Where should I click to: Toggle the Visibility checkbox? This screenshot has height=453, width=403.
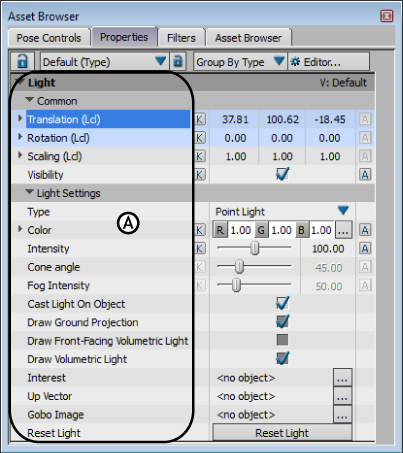pos(282,174)
